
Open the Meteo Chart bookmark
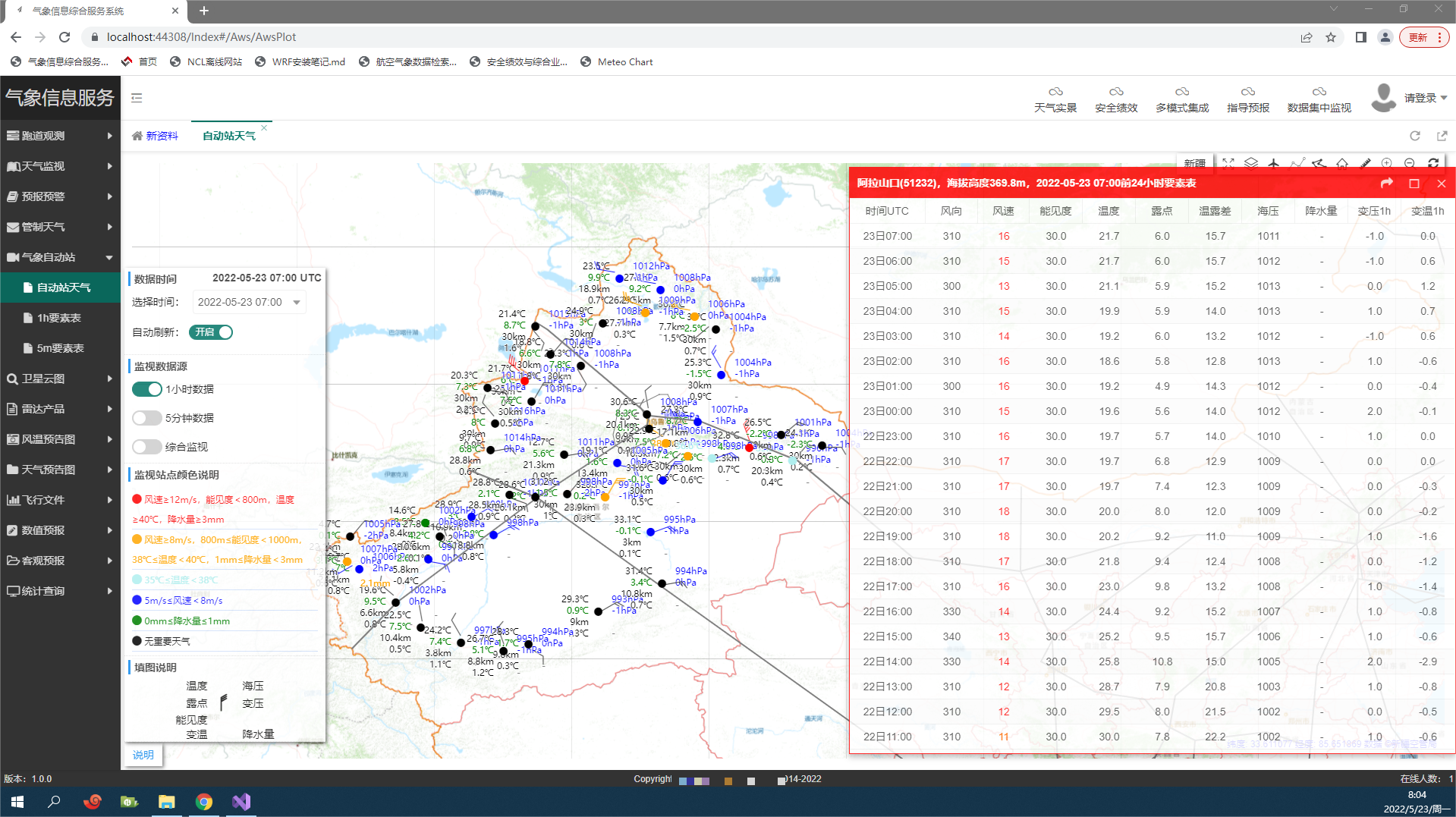[617, 62]
